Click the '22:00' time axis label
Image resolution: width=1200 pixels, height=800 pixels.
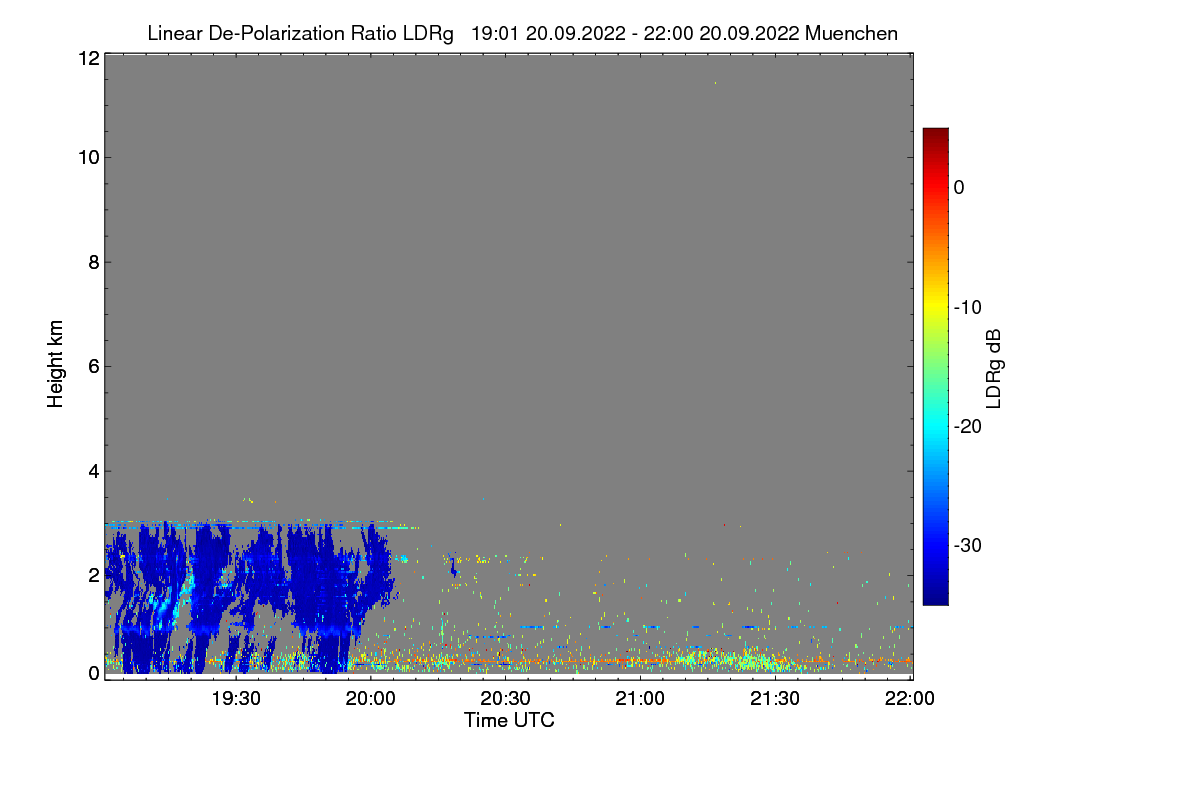910,698
